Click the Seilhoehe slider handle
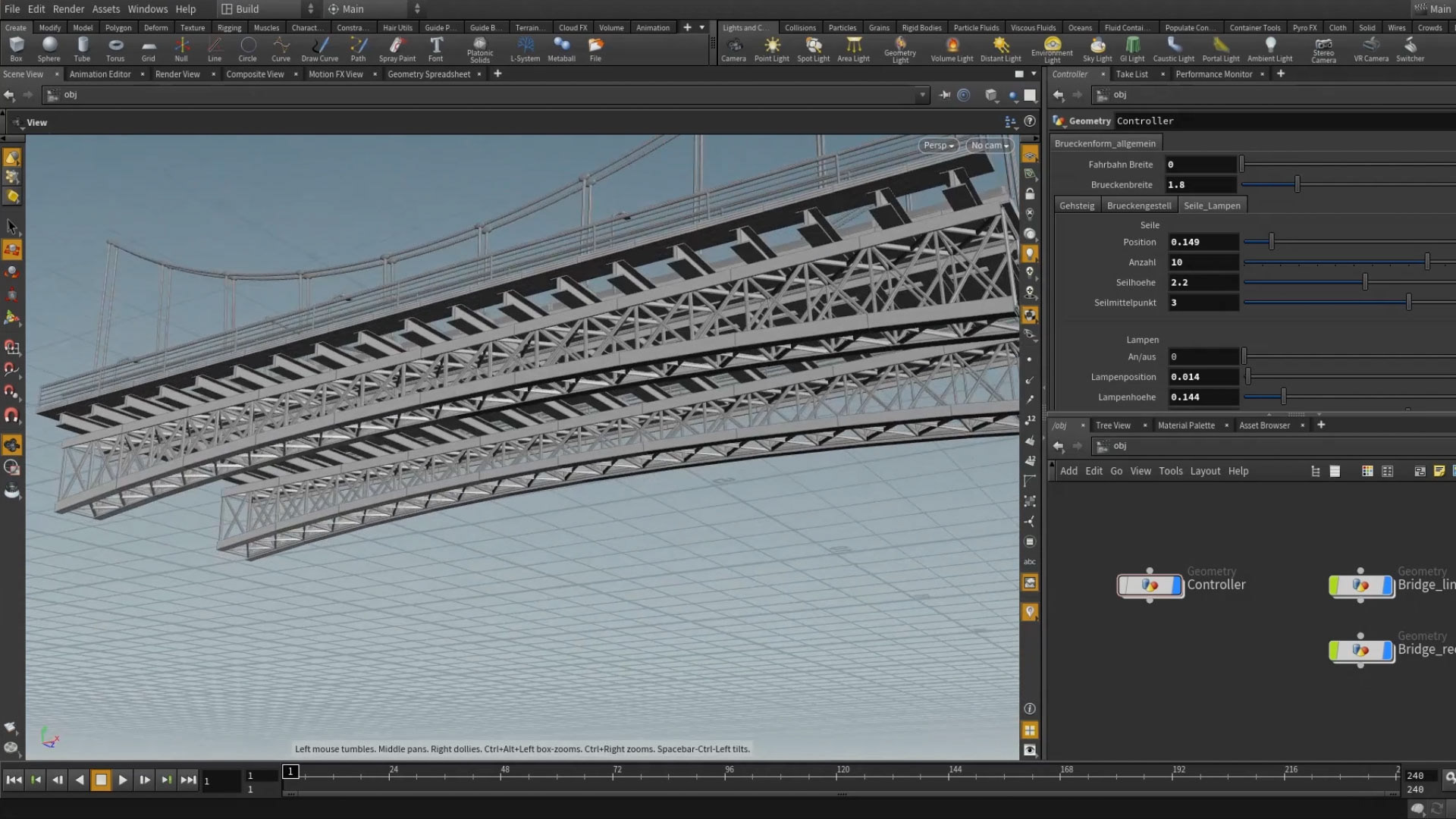Viewport: 1456px width, 819px height. [1365, 282]
